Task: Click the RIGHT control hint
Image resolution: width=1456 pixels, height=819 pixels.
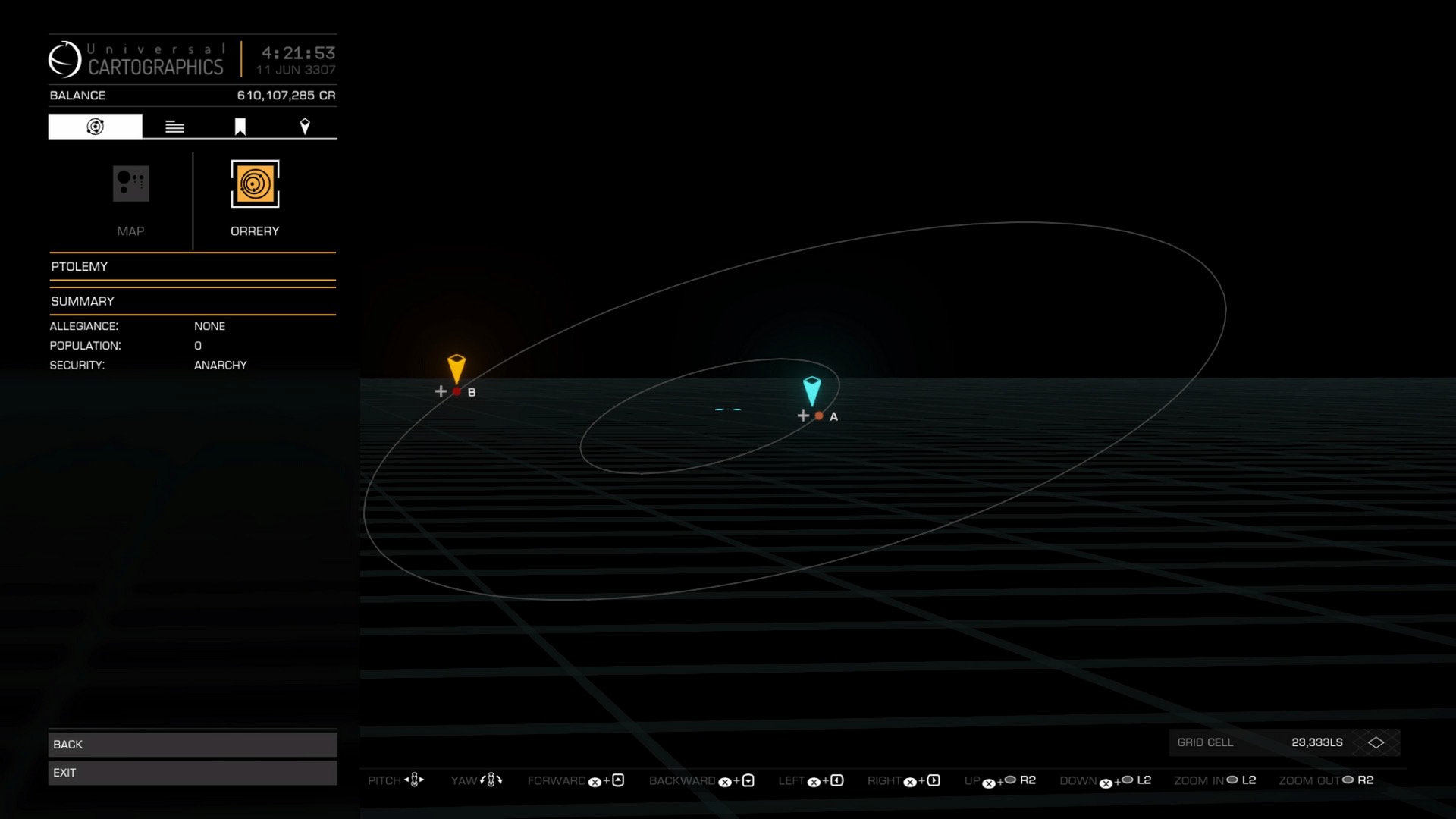Action: (904, 780)
